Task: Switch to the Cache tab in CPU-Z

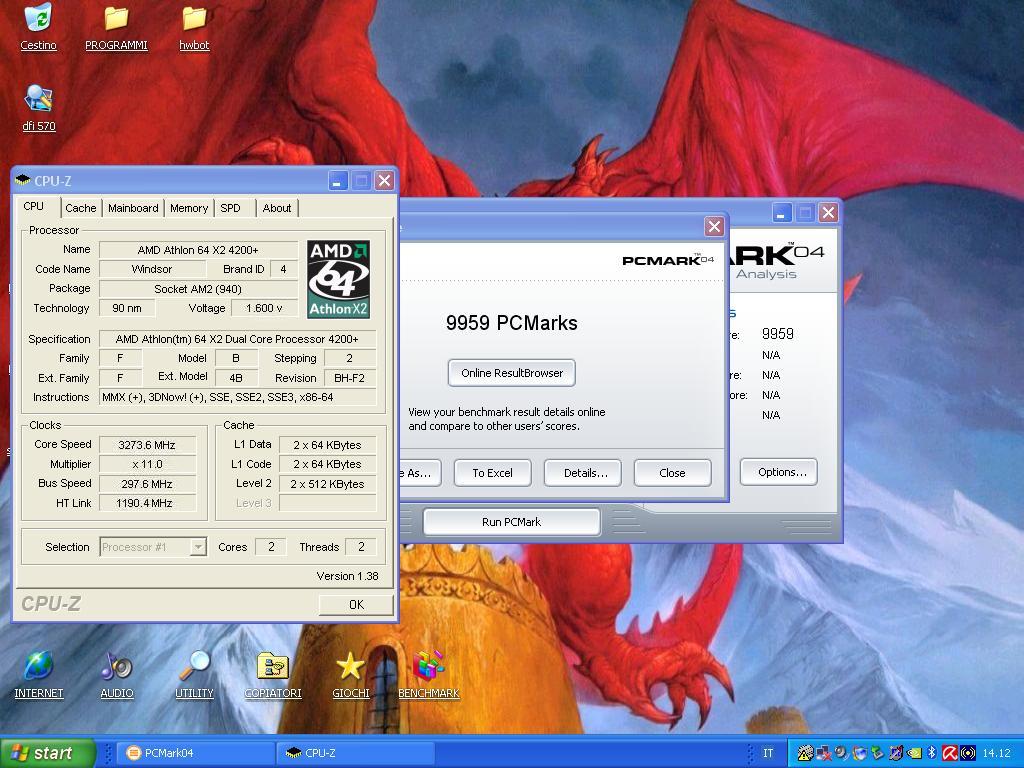Action: (x=81, y=208)
